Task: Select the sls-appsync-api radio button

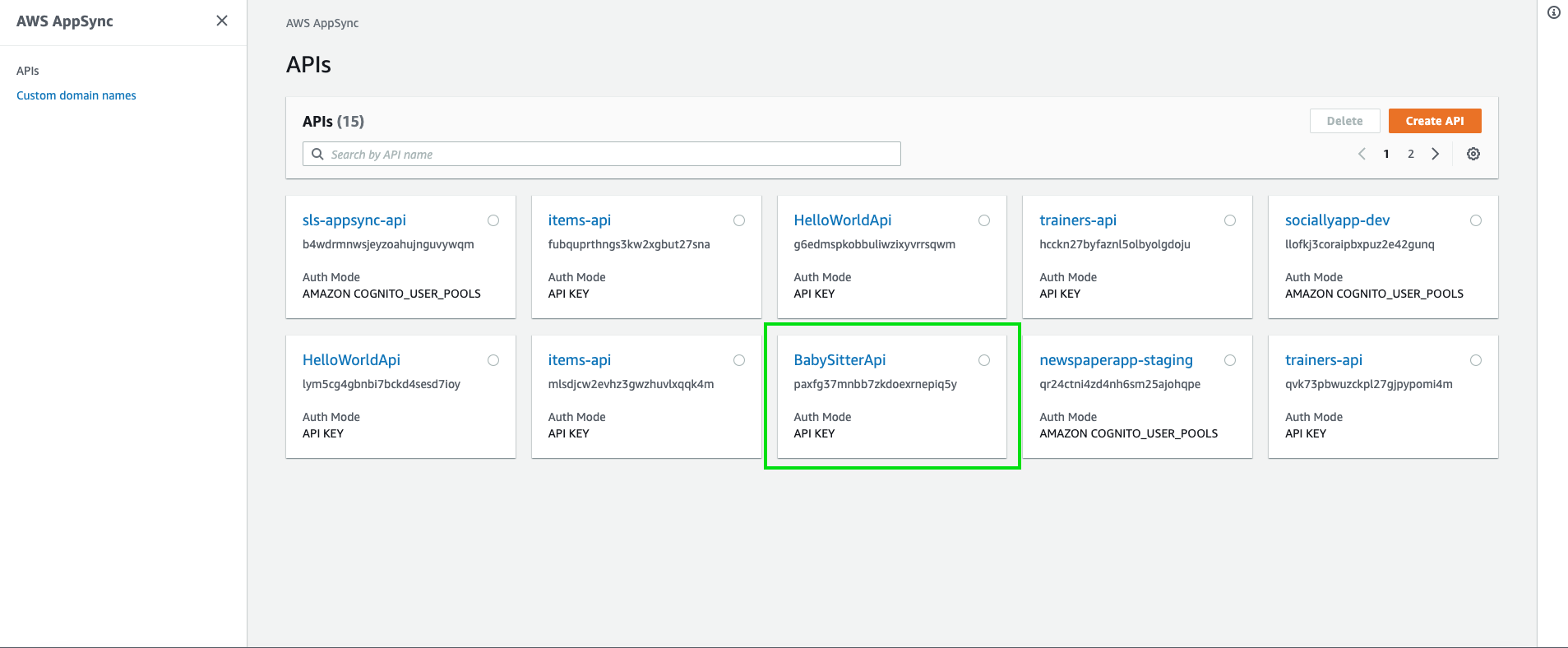Action: pos(493,220)
